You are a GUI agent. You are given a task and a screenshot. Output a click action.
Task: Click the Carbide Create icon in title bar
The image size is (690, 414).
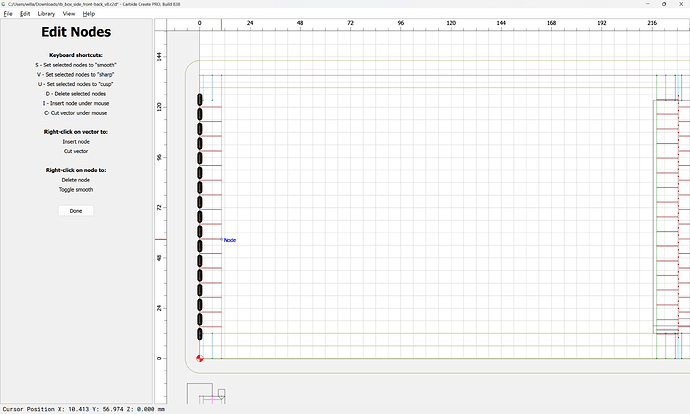coord(4,4)
